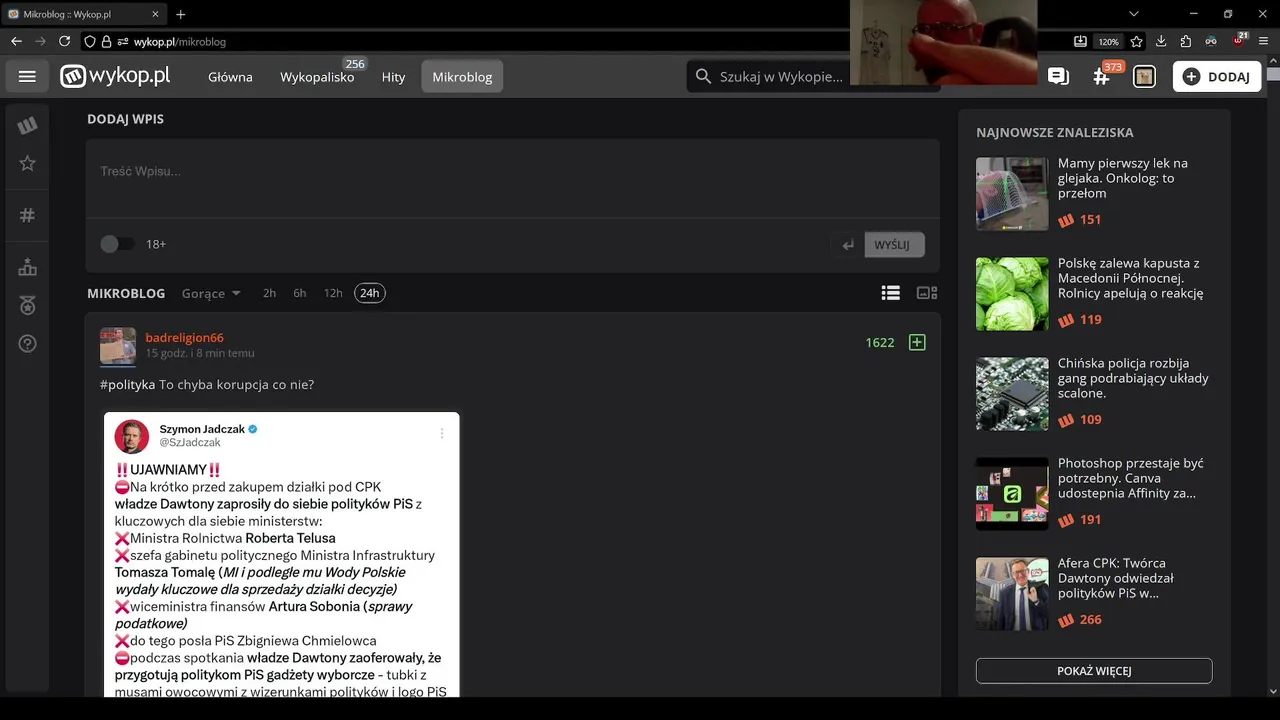Select the 2h time filter
This screenshot has height=720, width=1280.
click(x=269, y=293)
